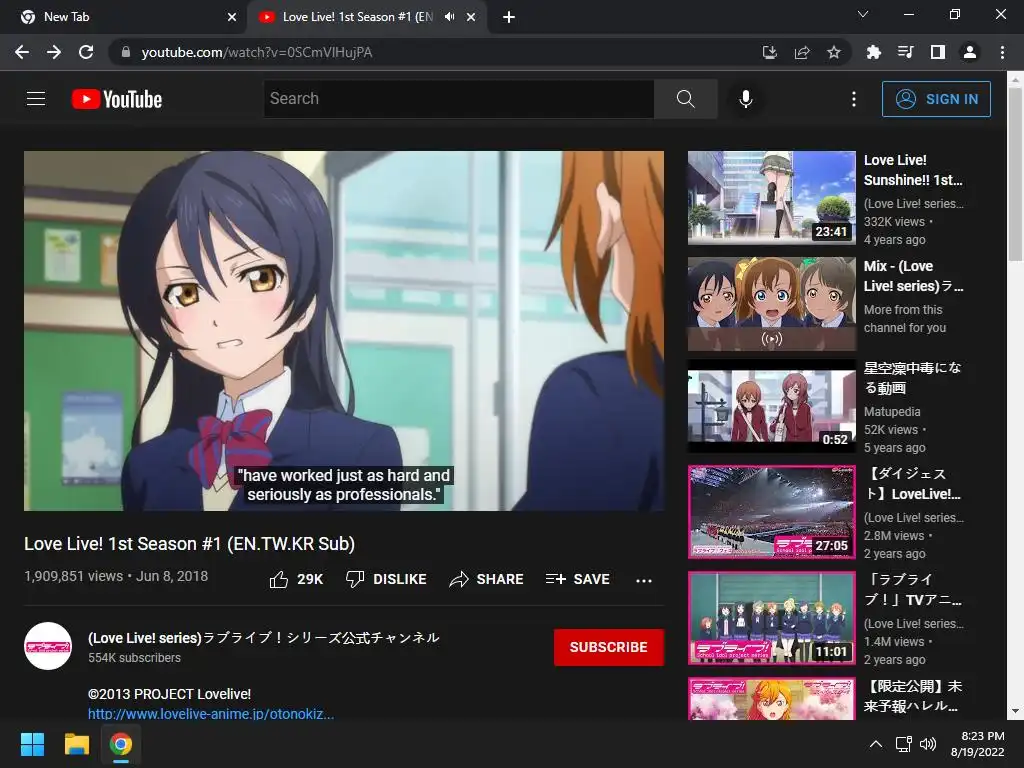Share this page icon in address bar
This screenshot has width=1024, height=768.
(802, 52)
